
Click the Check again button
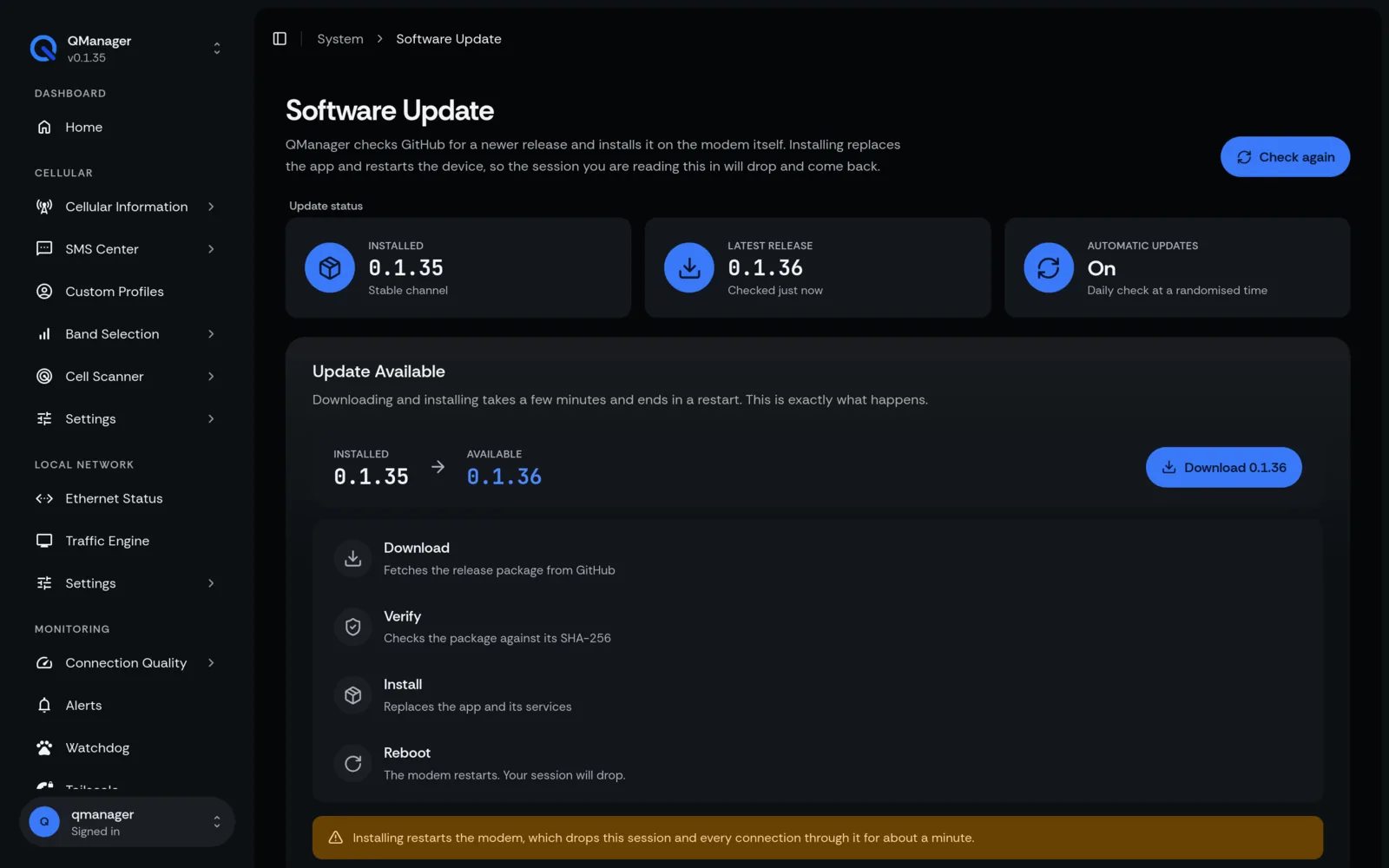point(1285,157)
